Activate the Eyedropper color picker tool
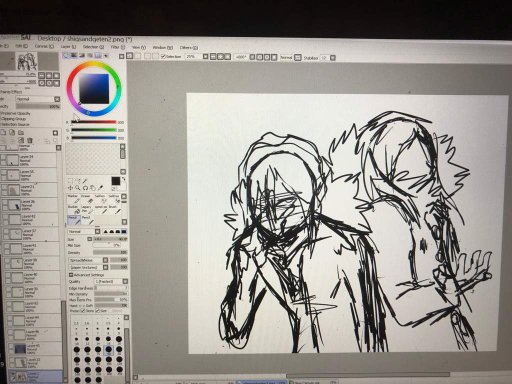 pyautogui.click(x=101, y=188)
